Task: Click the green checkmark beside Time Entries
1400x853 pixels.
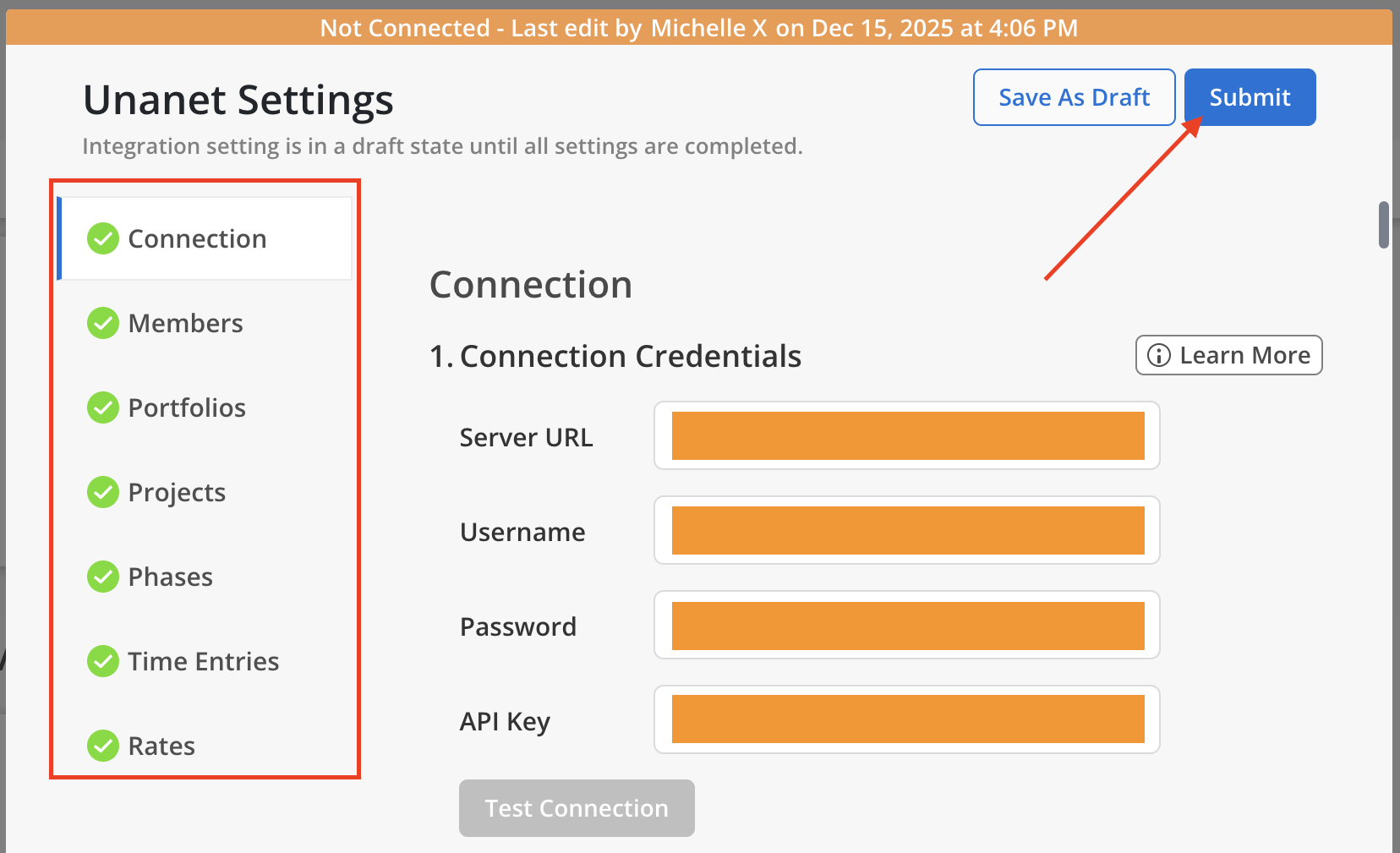Action: click(x=103, y=661)
